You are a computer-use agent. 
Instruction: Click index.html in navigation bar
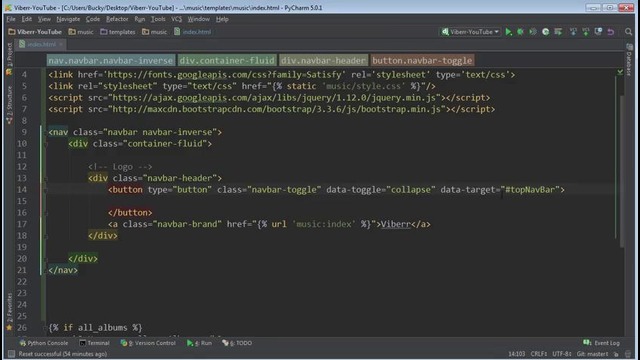pyautogui.click(x=192, y=32)
